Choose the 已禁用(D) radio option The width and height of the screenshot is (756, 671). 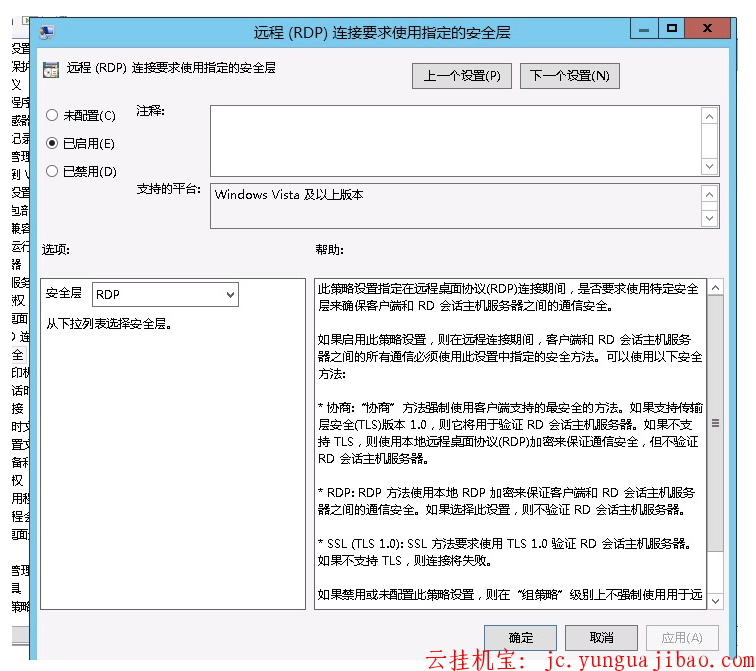(52, 172)
